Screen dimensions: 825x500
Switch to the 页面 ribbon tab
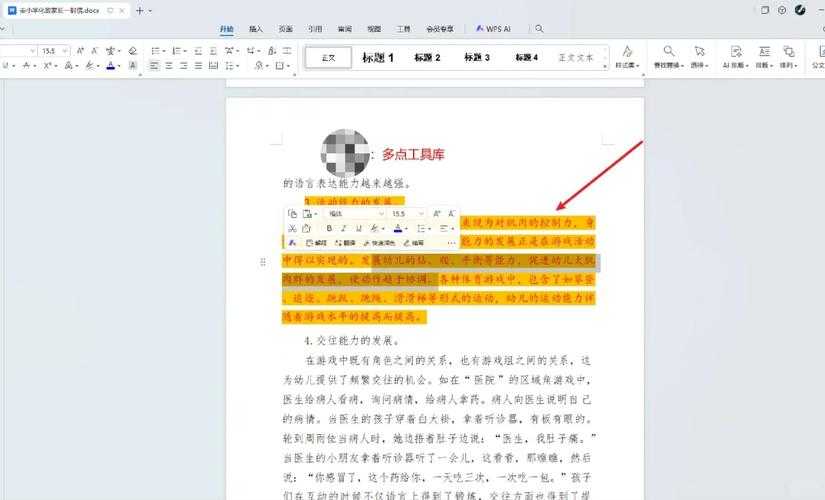click(286, 29)
